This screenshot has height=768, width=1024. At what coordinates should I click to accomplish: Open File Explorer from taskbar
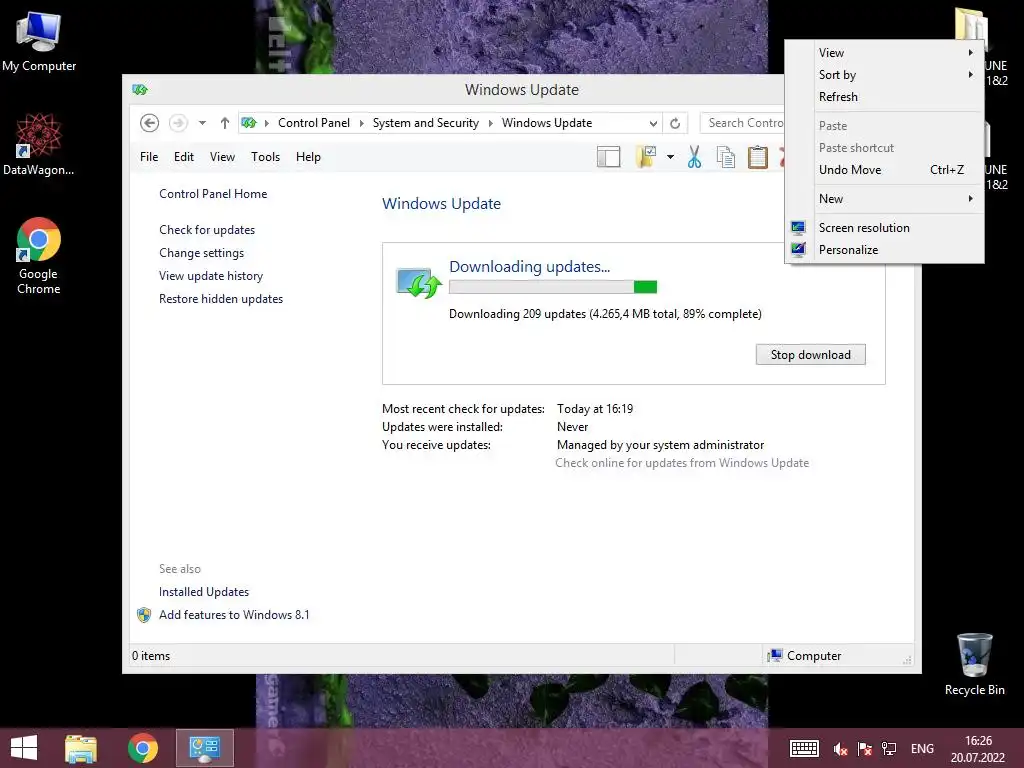click(81, 748)
